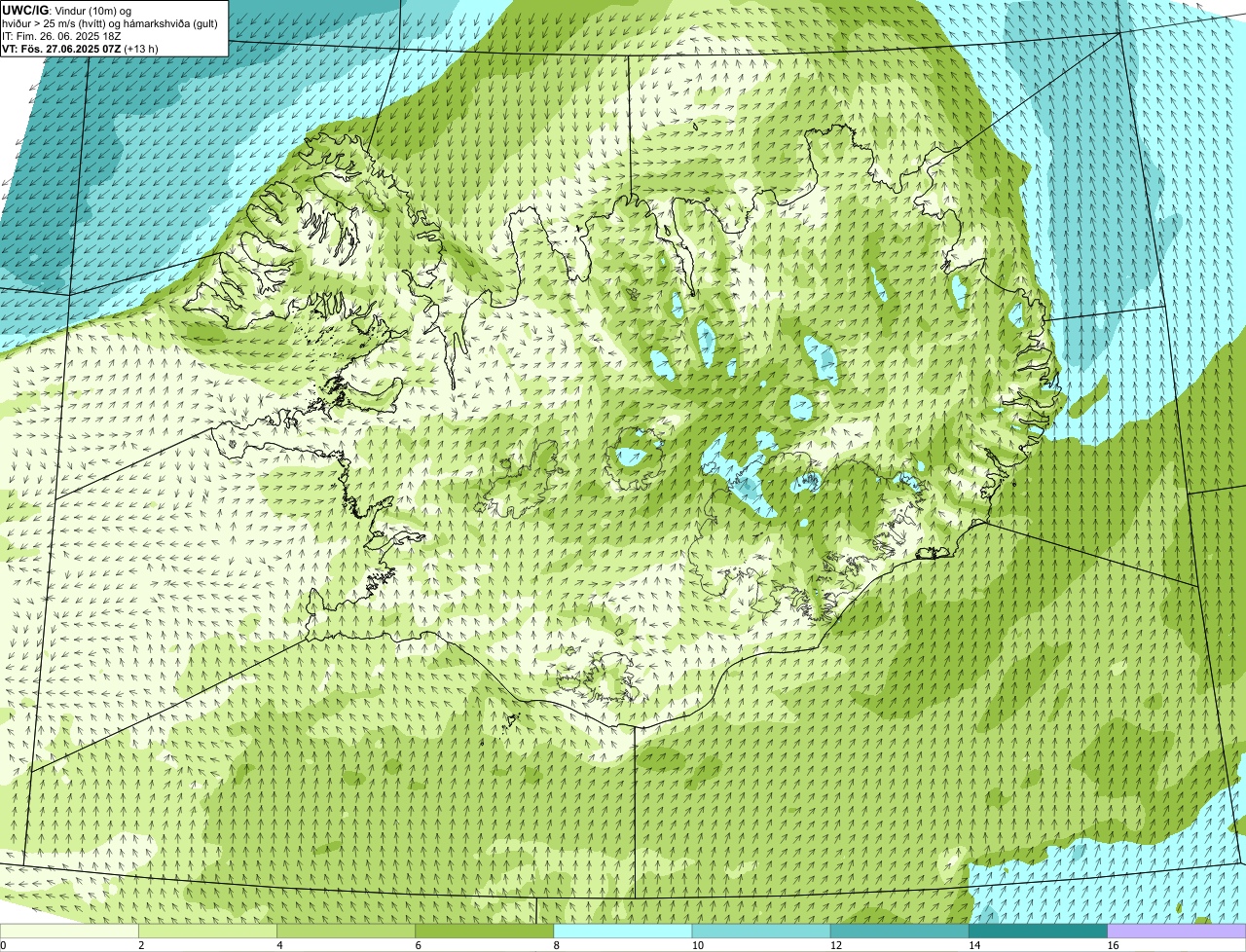
Task: Pick the 12–14 m/s teal legend swatch
Action: point(899,931)
